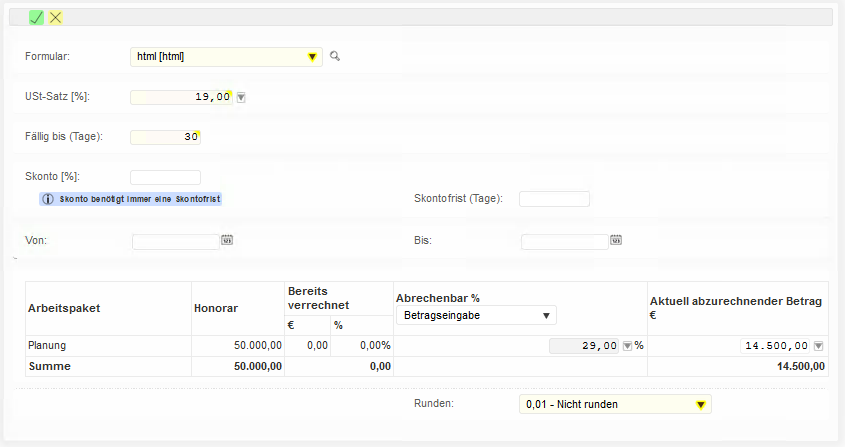This screenshot has height=447, width=845.
Task: Click the magnifier icon beside Formular
Action: [x=335, y=57]
